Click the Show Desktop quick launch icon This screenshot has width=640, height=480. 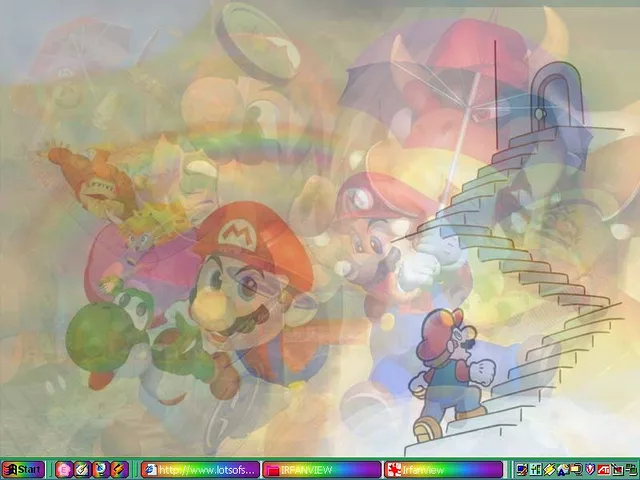[82, 469]
